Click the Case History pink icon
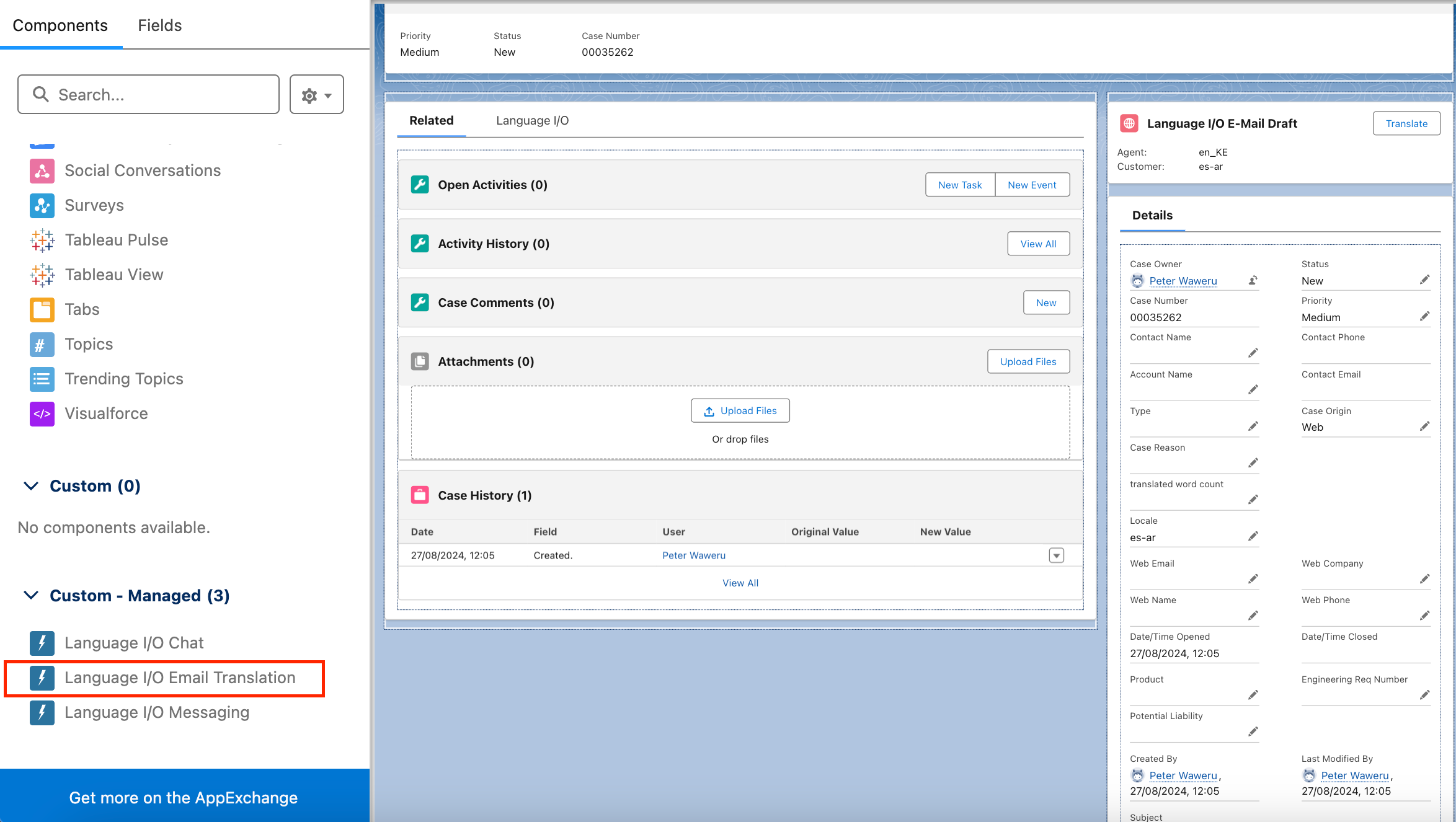Screen dimensions: 1456x822 [x=420, y=495]
